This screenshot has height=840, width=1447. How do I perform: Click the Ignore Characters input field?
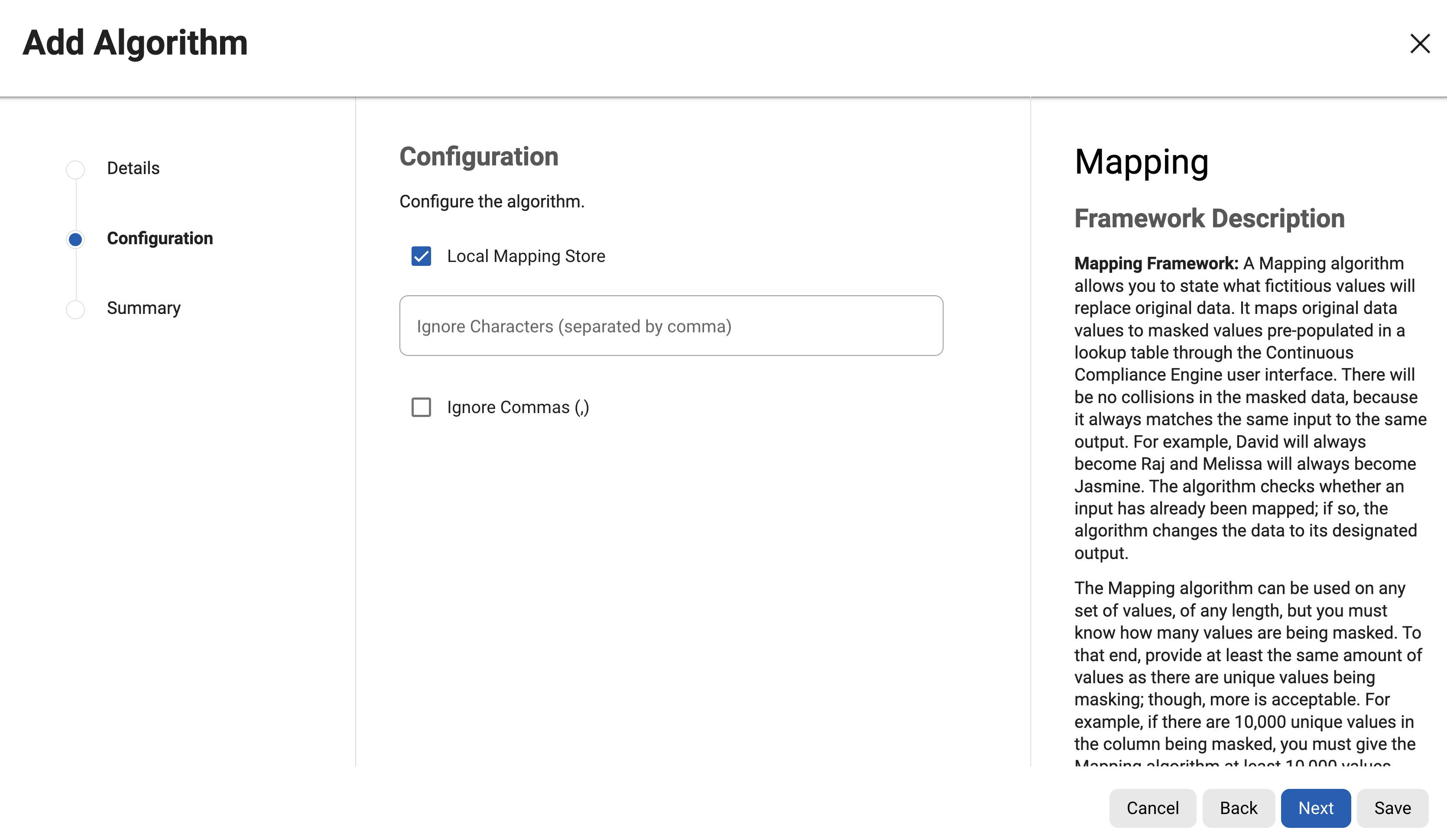tap(670, 326)
